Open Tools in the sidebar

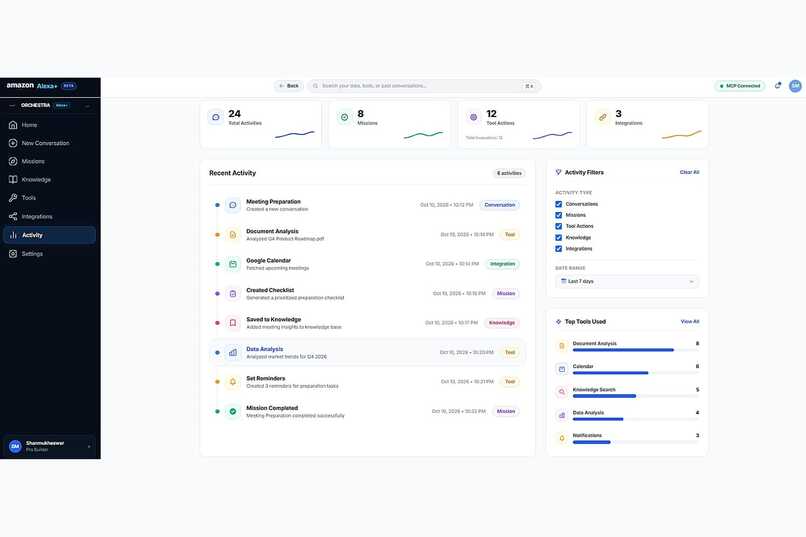(x=49, y=198)
